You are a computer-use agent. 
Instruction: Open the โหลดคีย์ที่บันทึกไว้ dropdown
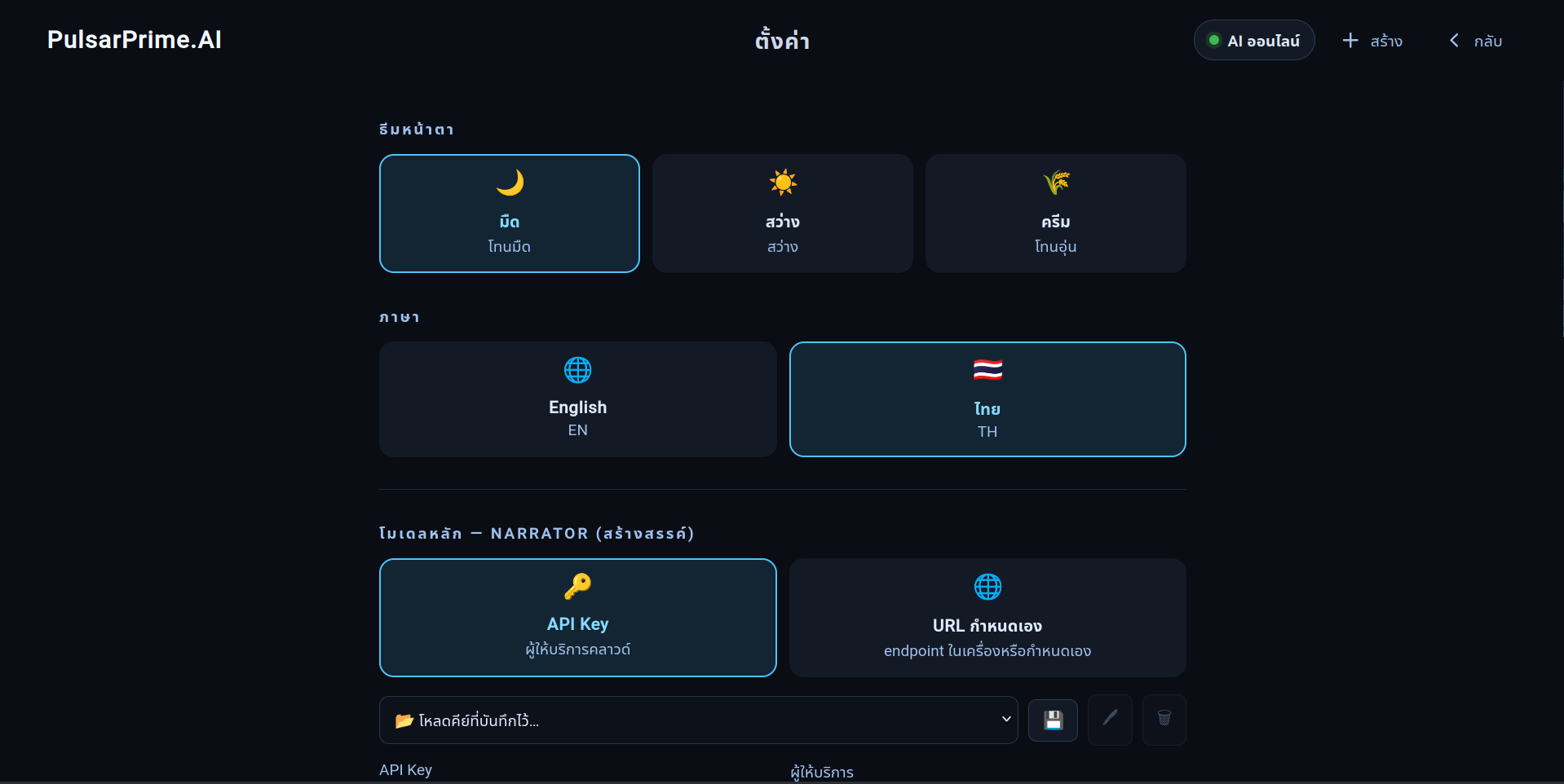click(x=699, y=720)
